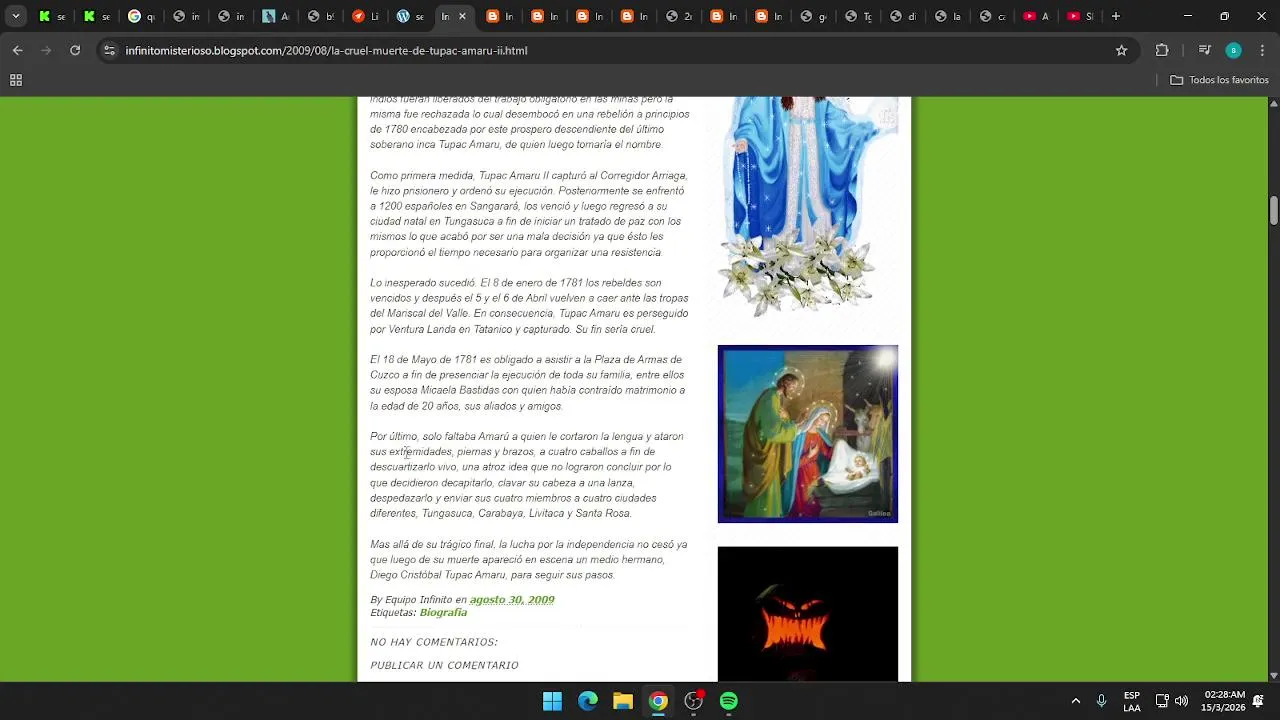This screenshot has height=720, width=1280.
Task: Click the scrollbar down arrow
Action: pos(1273,675)
